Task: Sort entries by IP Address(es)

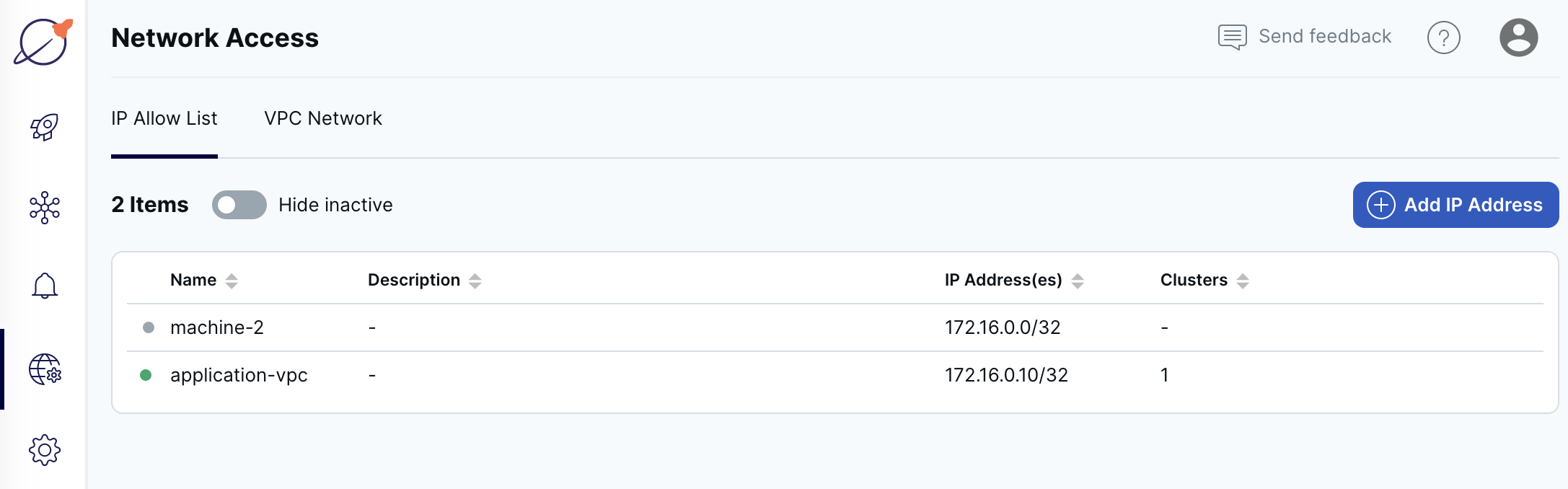Action: coord(1078,281)
